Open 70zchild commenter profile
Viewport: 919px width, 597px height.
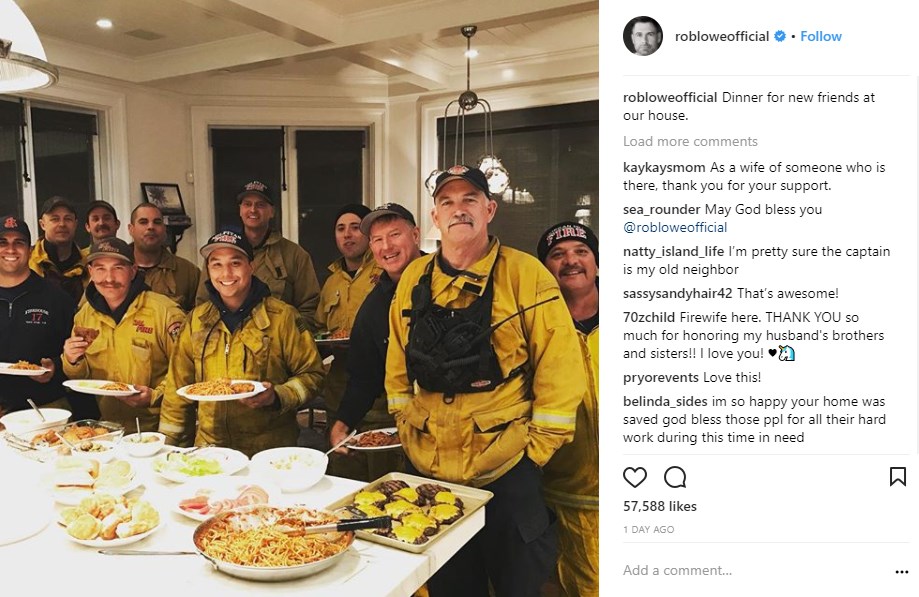649,318
